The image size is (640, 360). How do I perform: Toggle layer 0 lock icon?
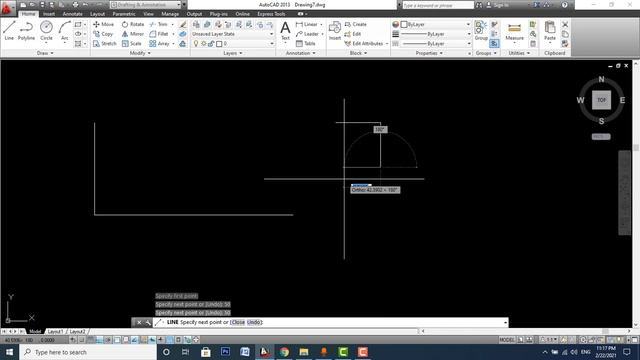211,43
